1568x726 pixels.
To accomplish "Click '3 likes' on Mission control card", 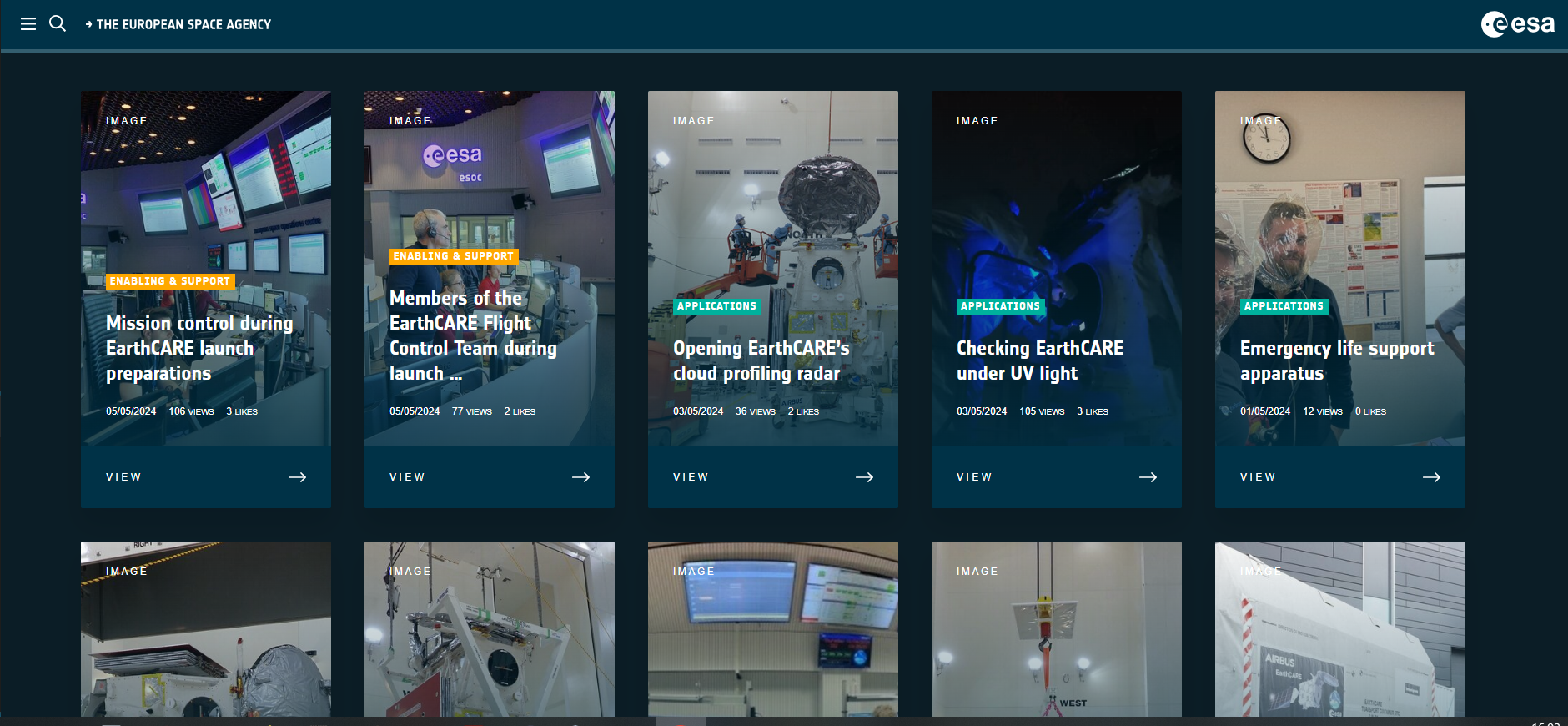I will pos(242,411).
